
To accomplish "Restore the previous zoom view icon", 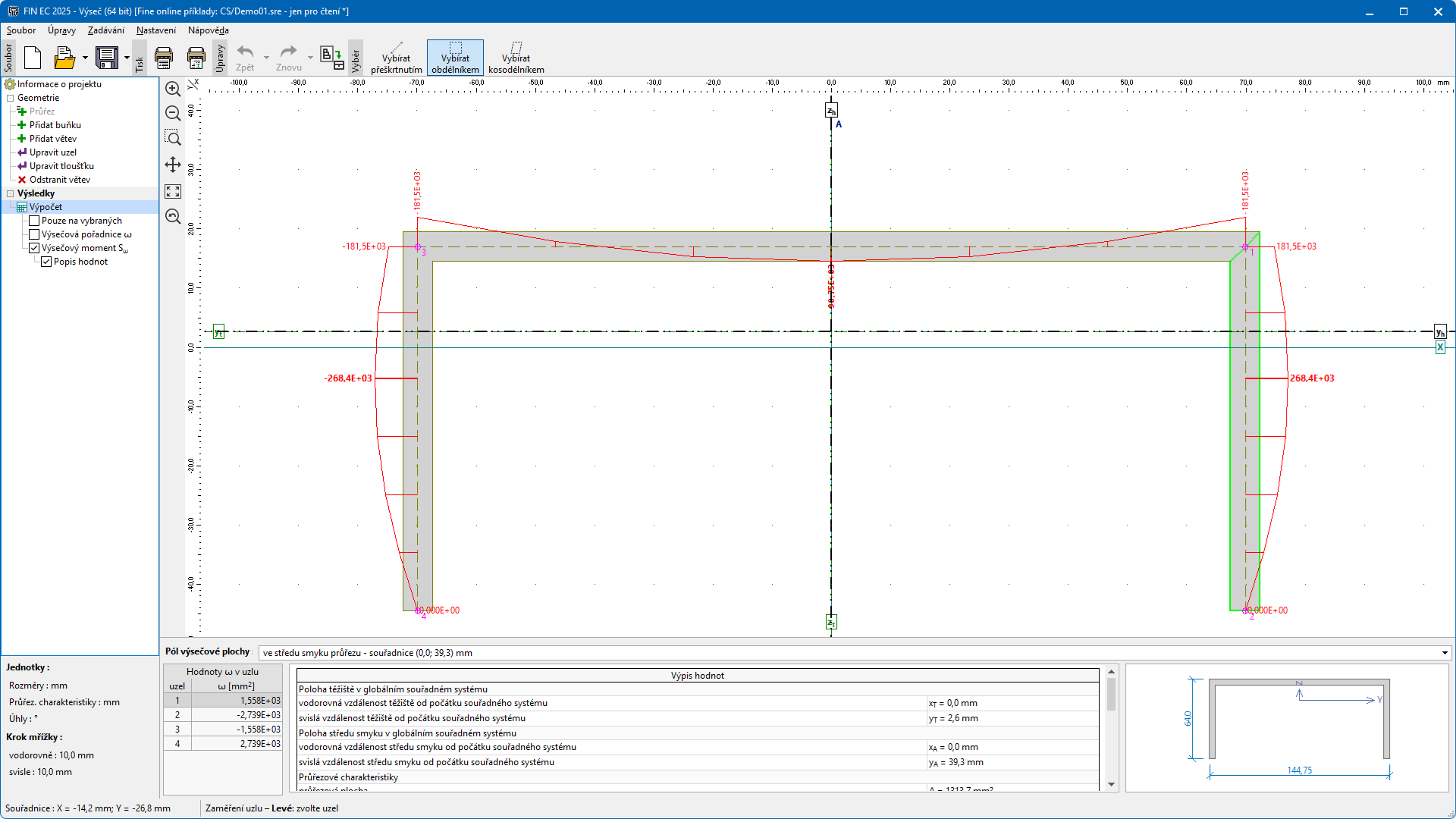I will pos(173,217).
